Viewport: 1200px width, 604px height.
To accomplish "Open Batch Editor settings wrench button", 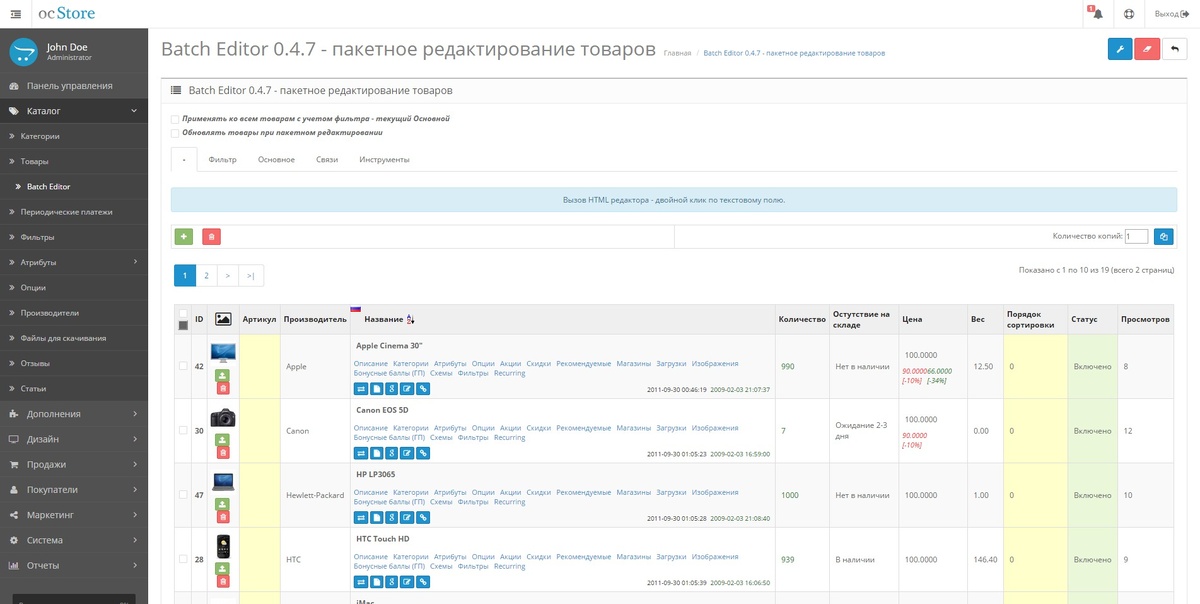I will point(1120,49).
